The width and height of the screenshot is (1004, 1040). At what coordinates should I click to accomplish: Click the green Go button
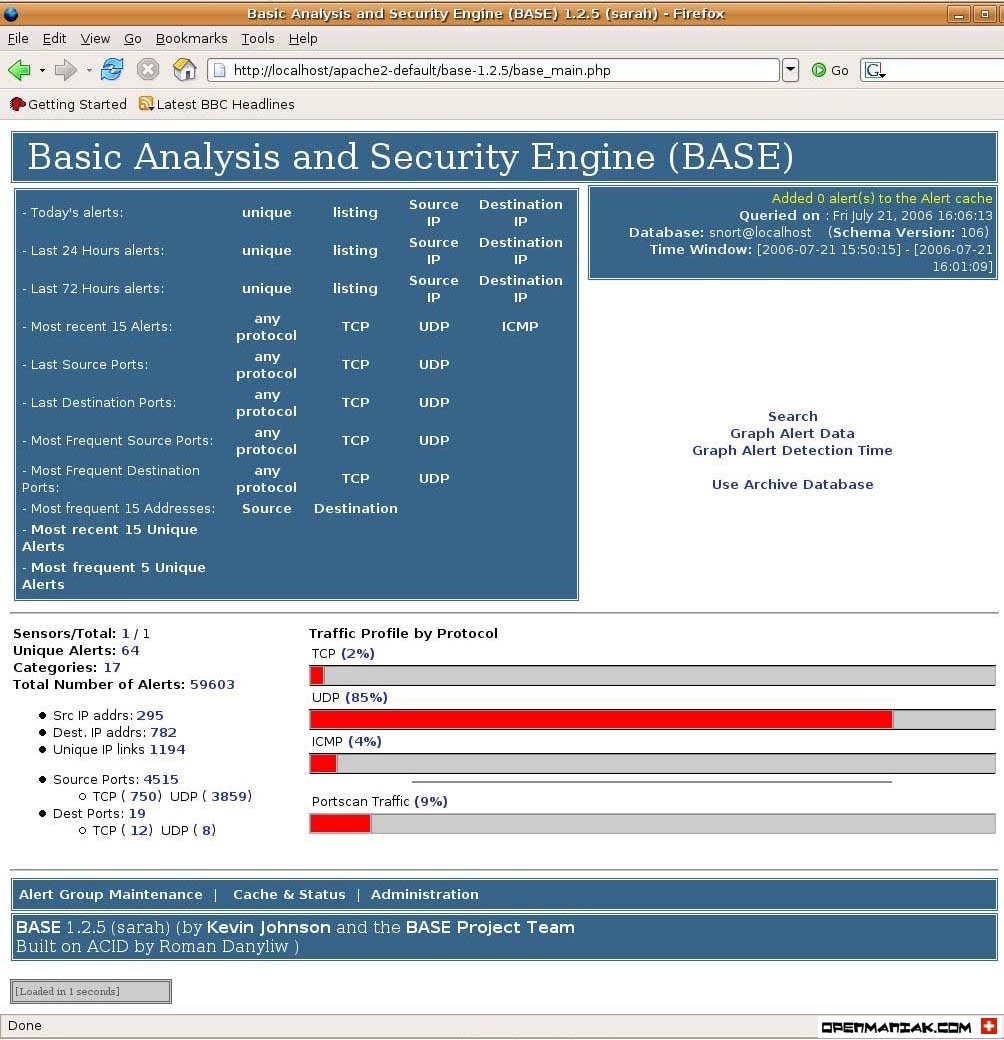[830, 70]
